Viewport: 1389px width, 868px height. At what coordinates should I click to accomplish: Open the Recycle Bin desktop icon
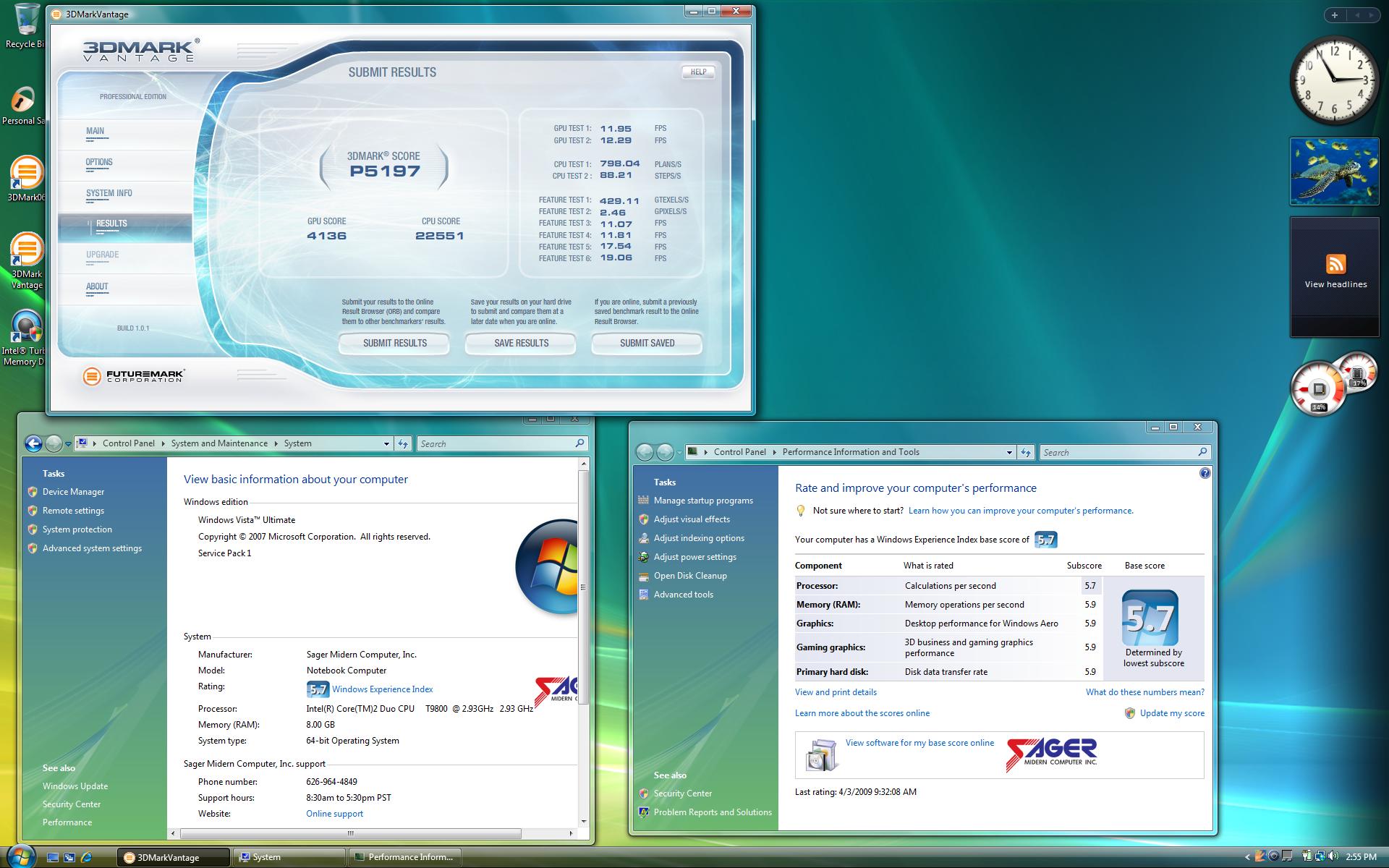point(26,25)
